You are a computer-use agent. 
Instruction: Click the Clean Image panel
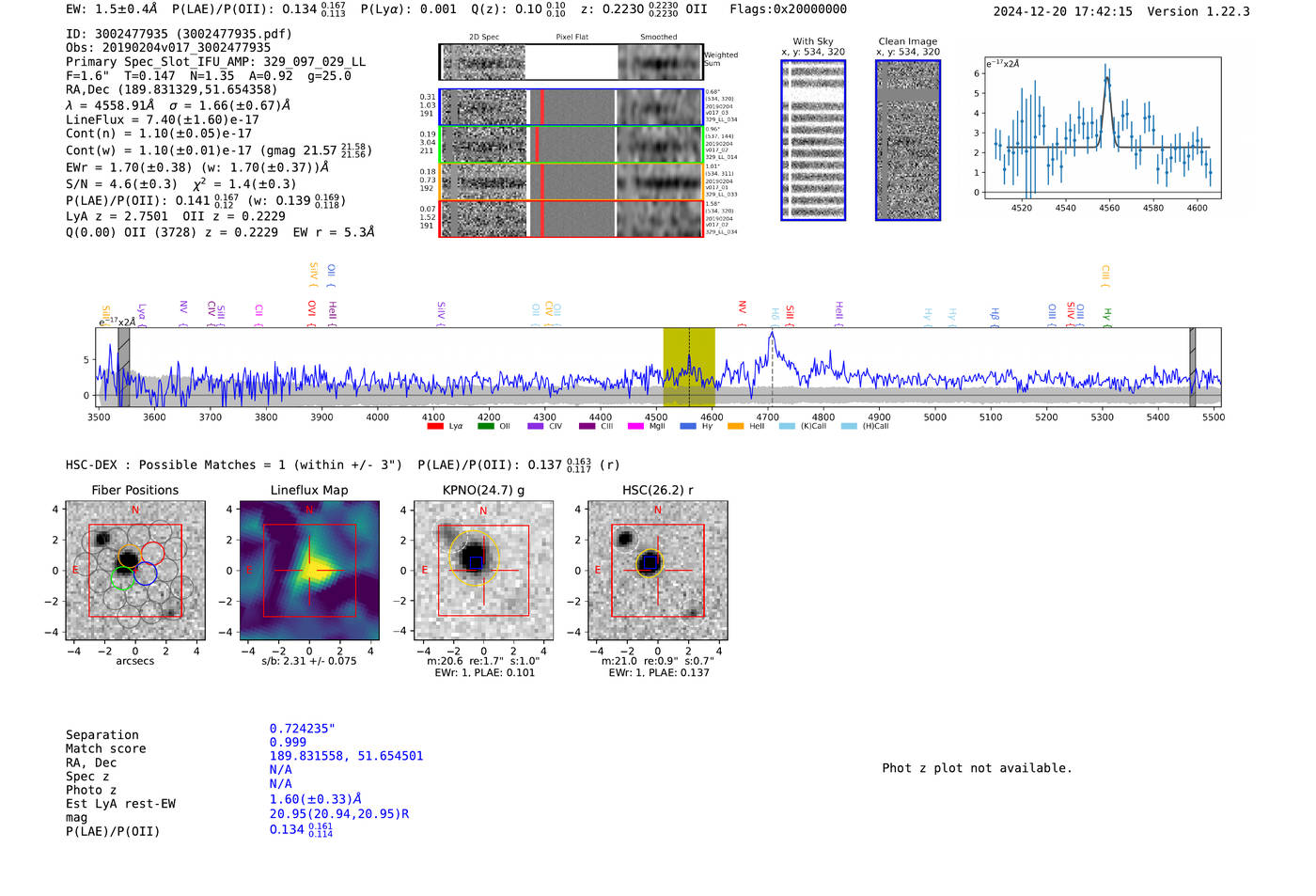908,140
